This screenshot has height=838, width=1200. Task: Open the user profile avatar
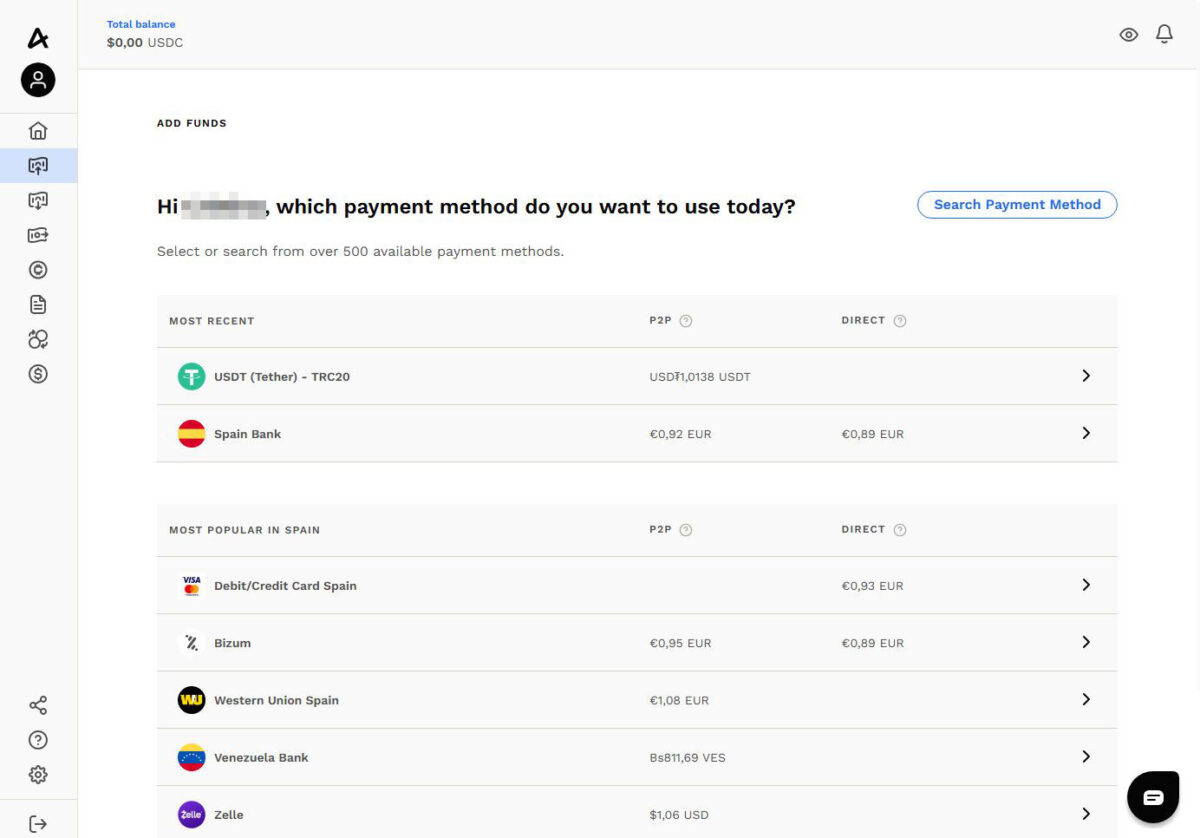[38, 80]
